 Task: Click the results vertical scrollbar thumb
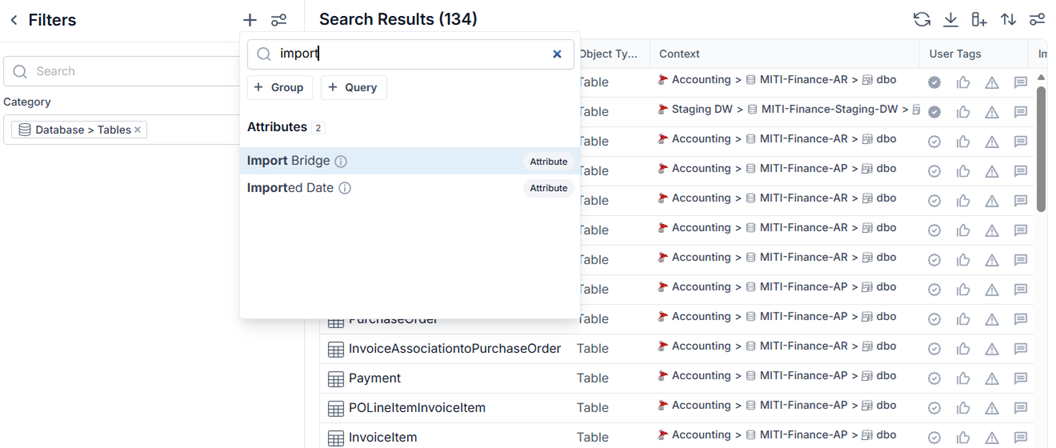(1041, 148)
